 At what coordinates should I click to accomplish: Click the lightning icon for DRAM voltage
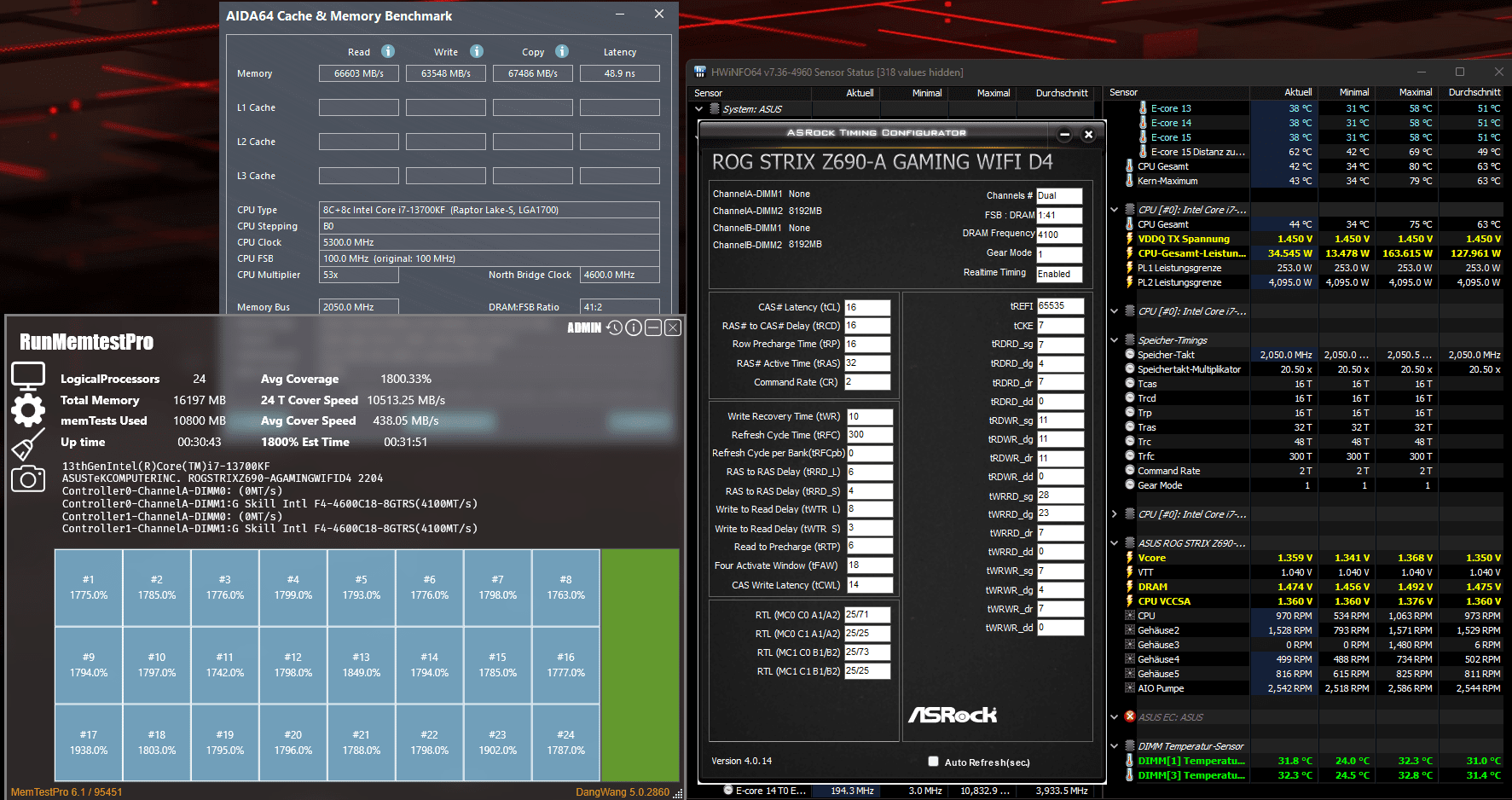pos(1130,587)
